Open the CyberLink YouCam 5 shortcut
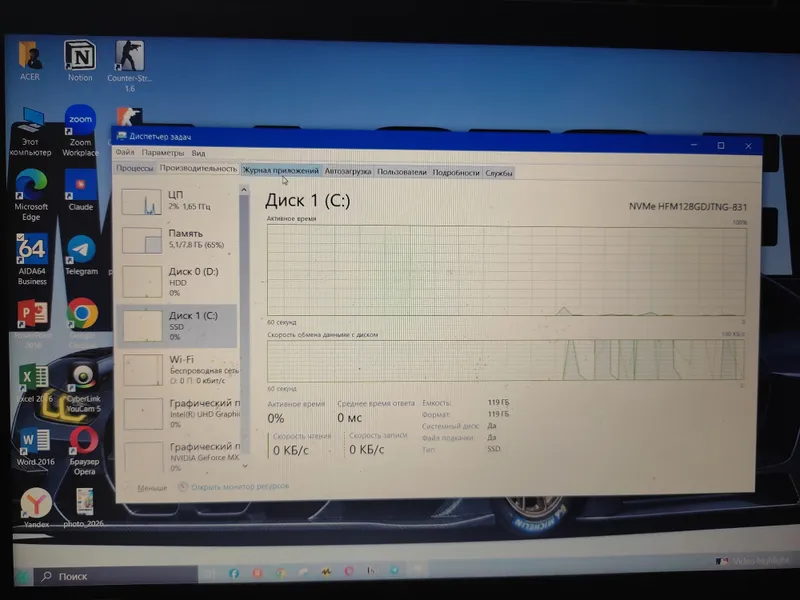The image size is (800, 600). [x=83, y=388]
